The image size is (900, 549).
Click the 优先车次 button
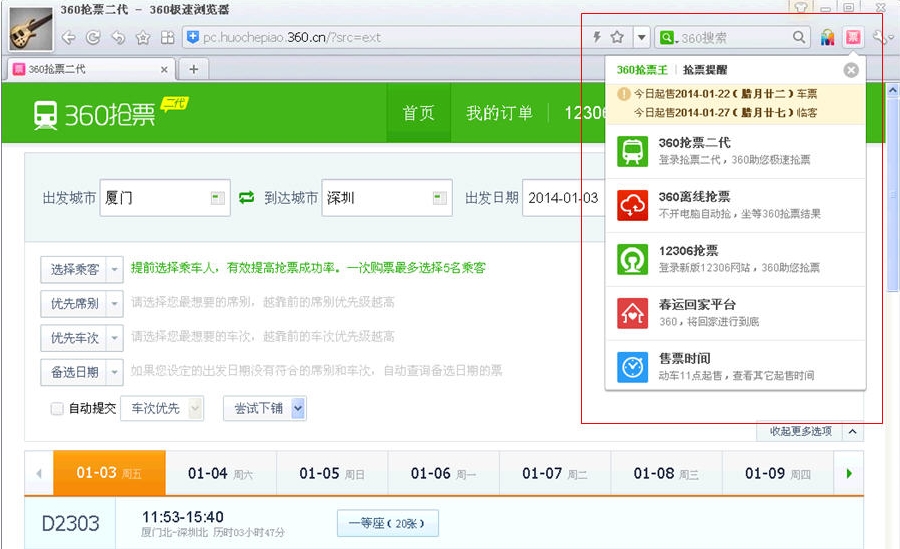[x=74, y=338]
